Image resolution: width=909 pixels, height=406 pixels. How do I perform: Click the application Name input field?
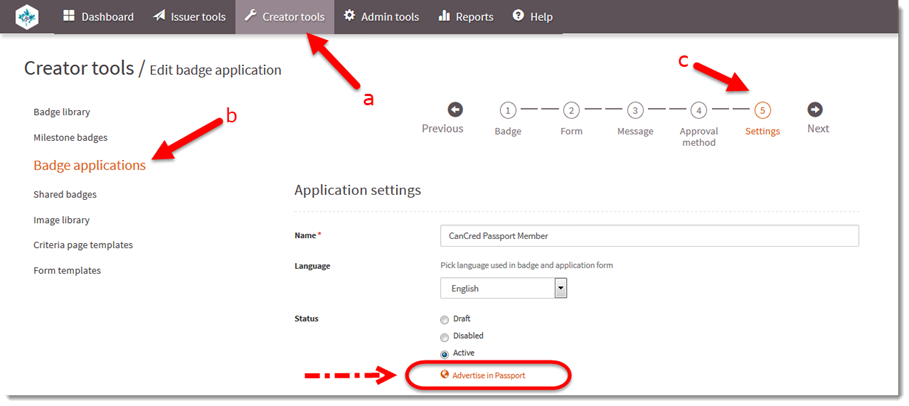point(649,236)
